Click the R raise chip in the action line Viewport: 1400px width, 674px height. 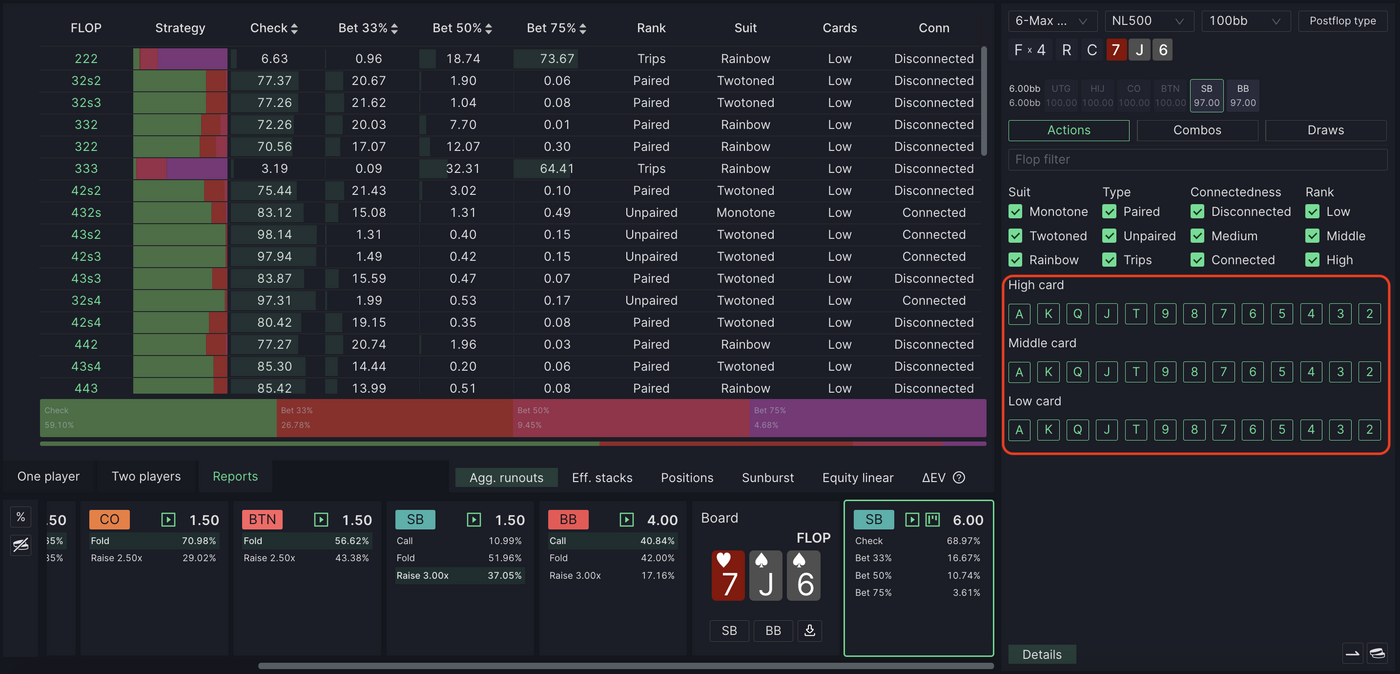click(x=1067, y=50)
